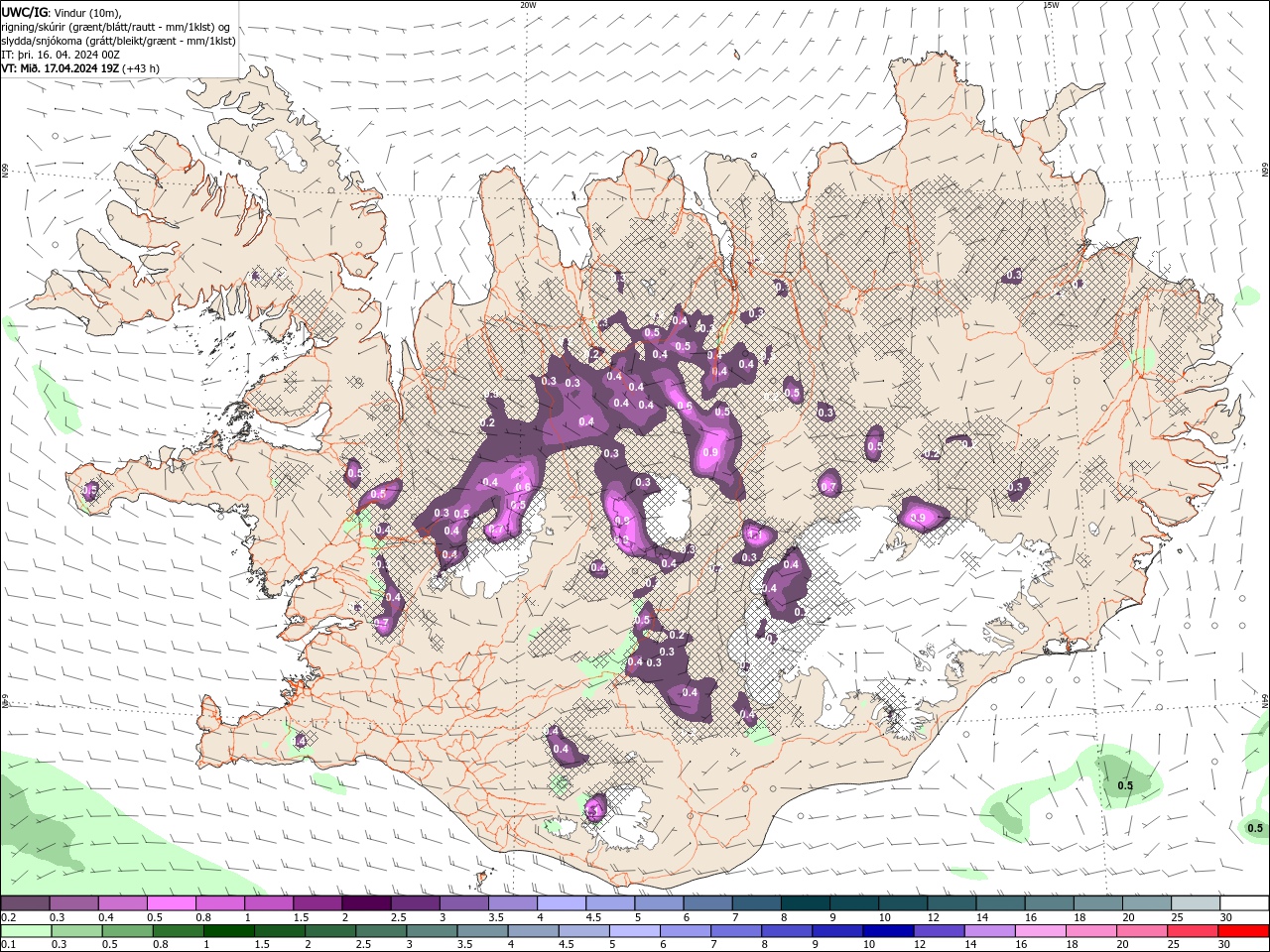The image size is (1270, 952).
Task: Pick the light pink 16 mm rain swatch
Action: click(x=1041, y=930)
